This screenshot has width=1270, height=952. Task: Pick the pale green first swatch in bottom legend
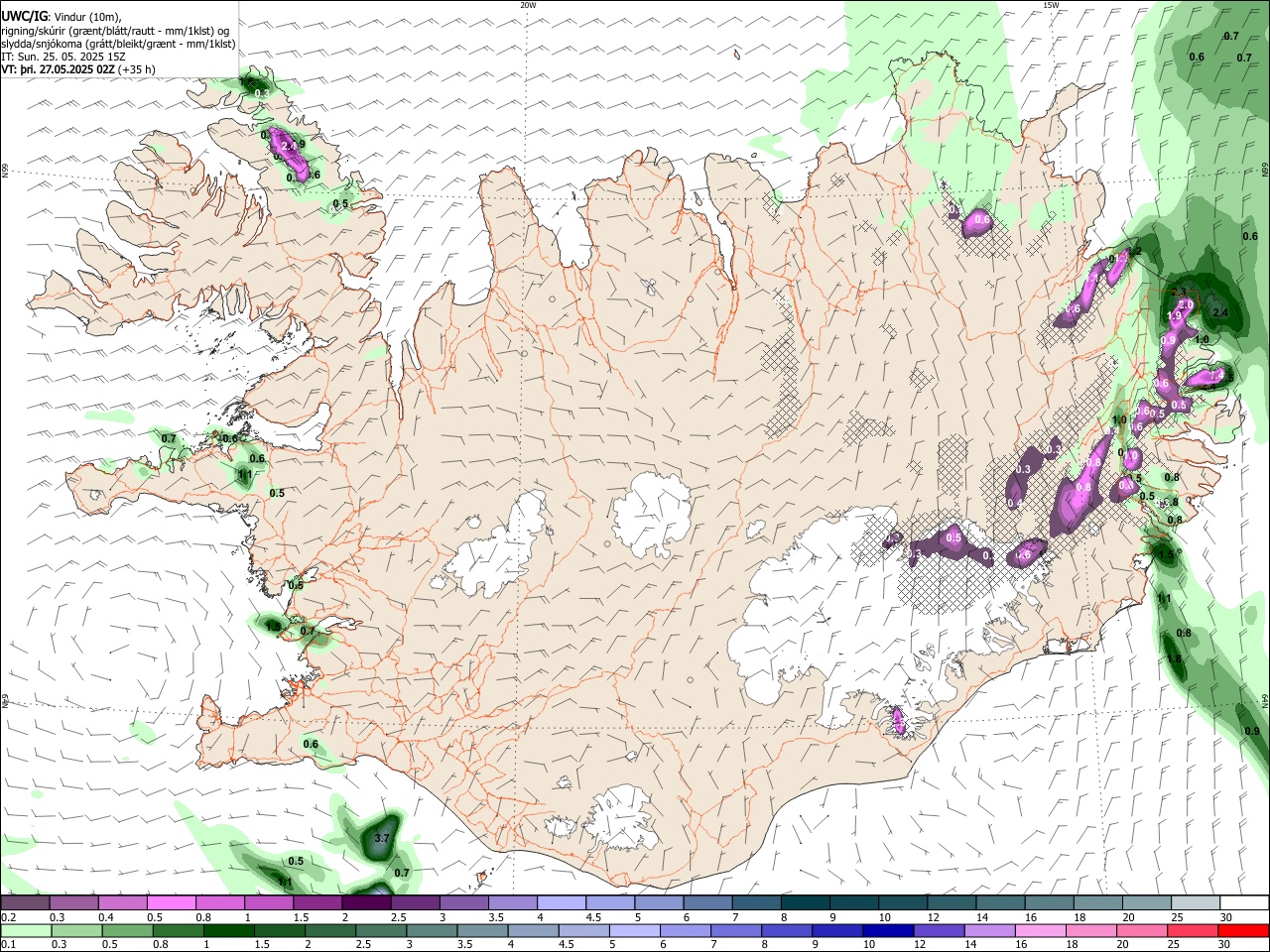(26, 931)
